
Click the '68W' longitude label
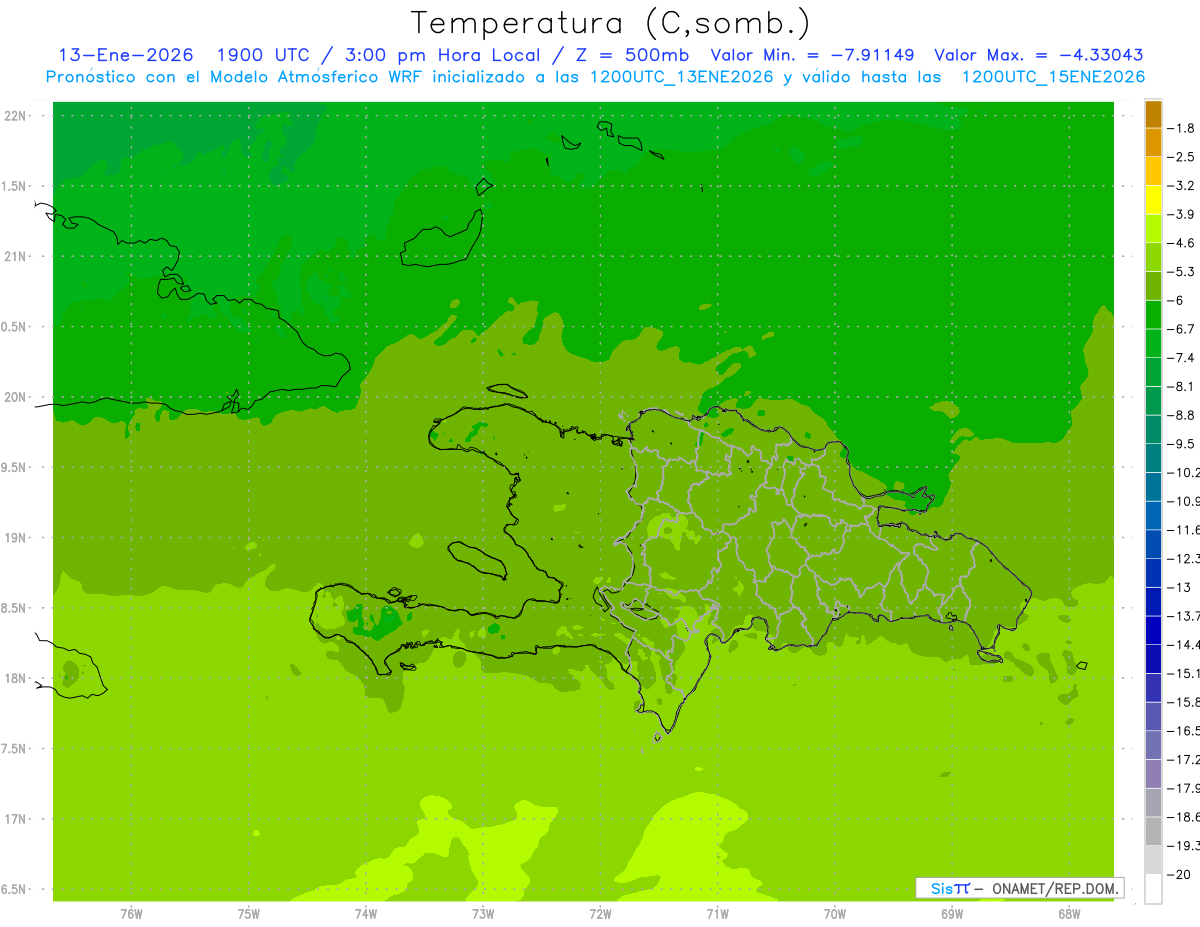pyautogui.click(x=1069, y=913)
